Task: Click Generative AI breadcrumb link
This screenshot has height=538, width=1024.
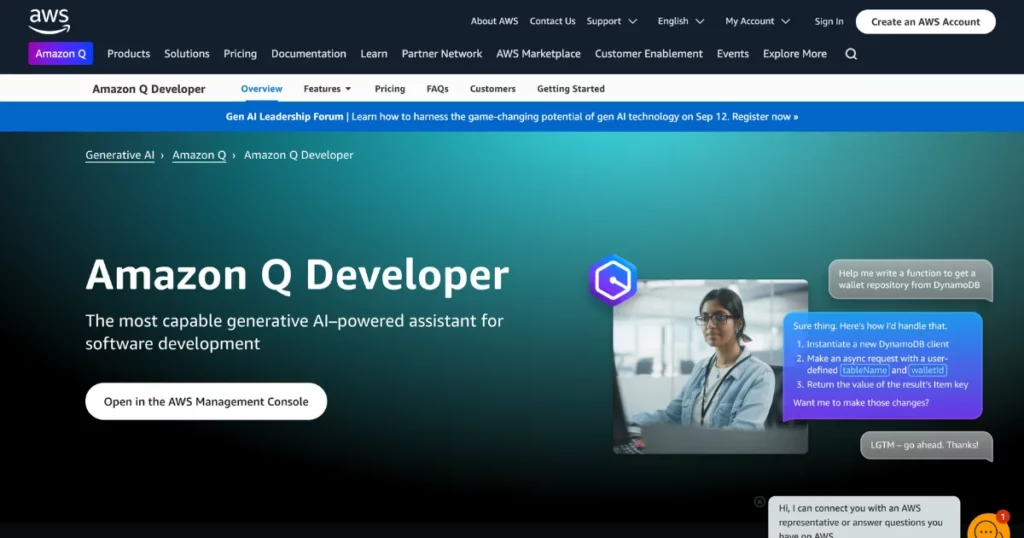Action: click(120, 155)
